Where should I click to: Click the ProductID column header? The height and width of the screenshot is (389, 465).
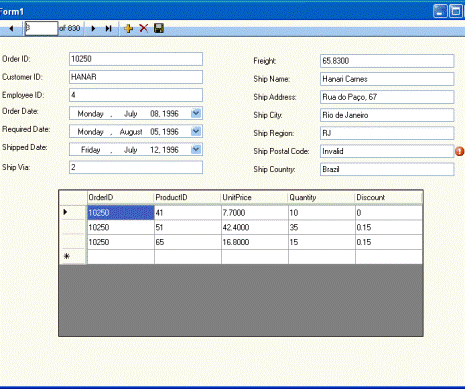click(188, 197)
